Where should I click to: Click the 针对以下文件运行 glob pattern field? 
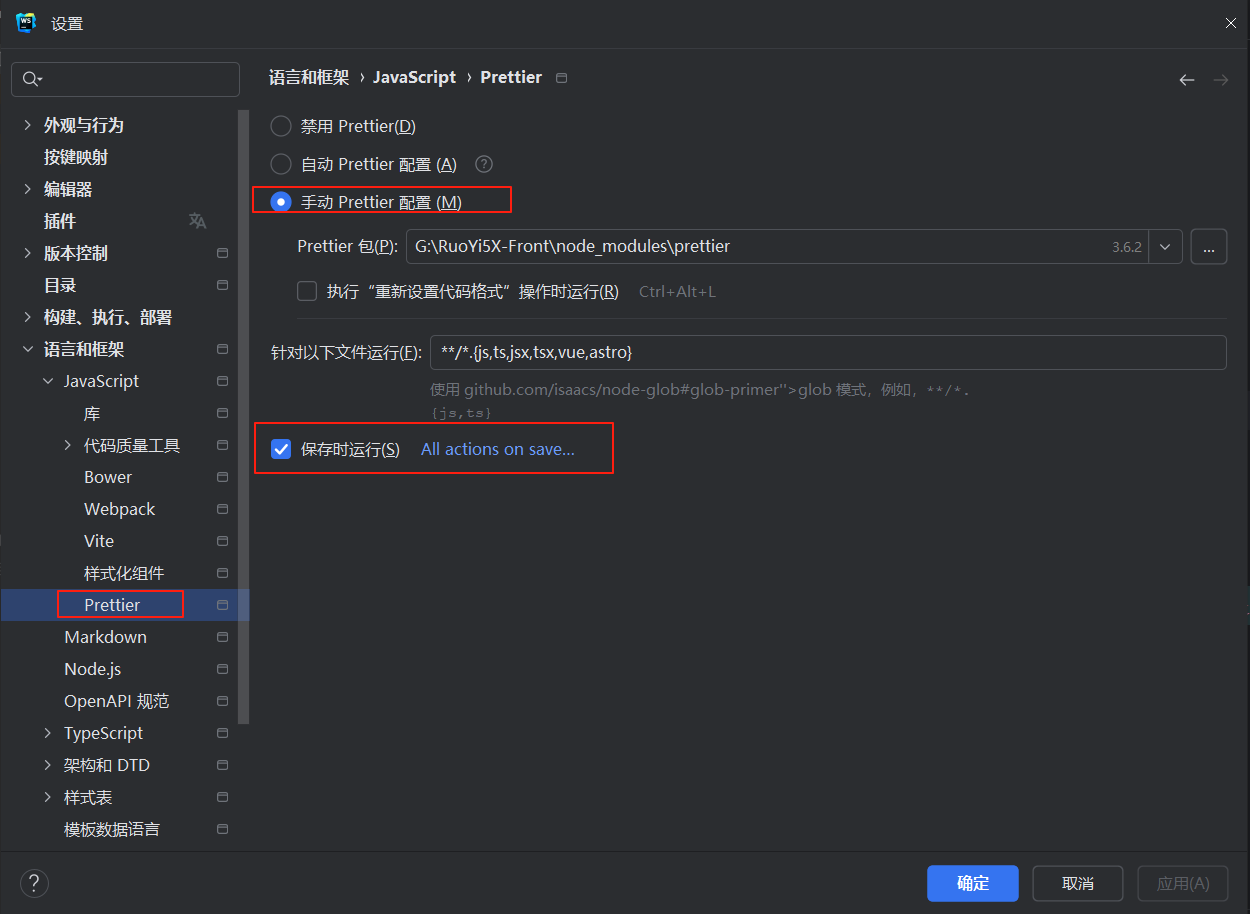click(828, 352)
